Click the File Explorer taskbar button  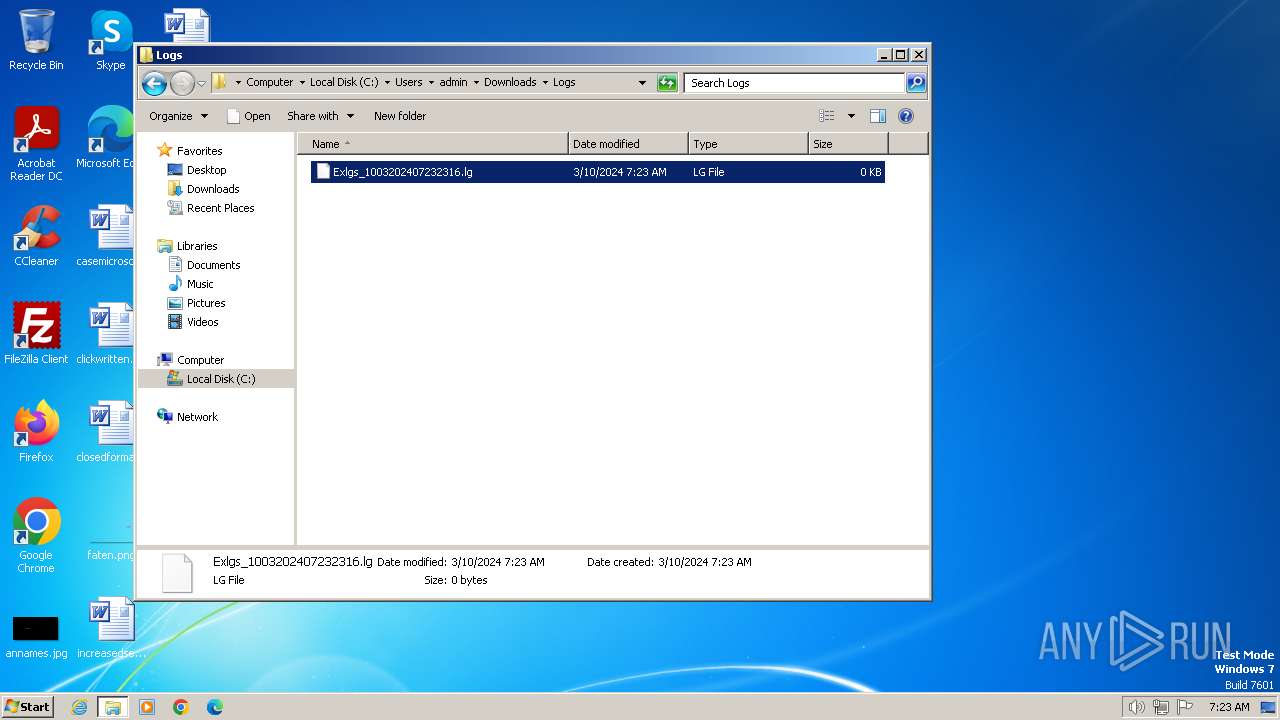113,707
